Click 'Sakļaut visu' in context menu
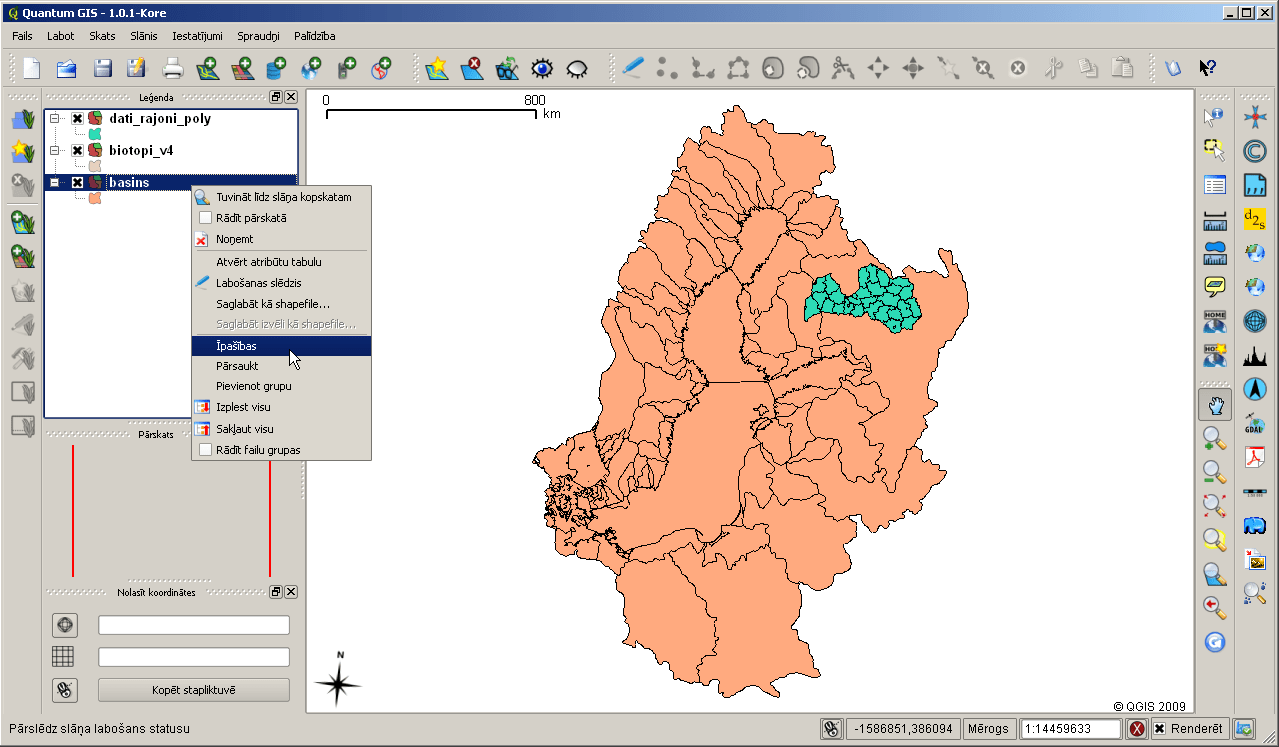The height and width of the screenshot is (747, 1279). click(281, 429)
